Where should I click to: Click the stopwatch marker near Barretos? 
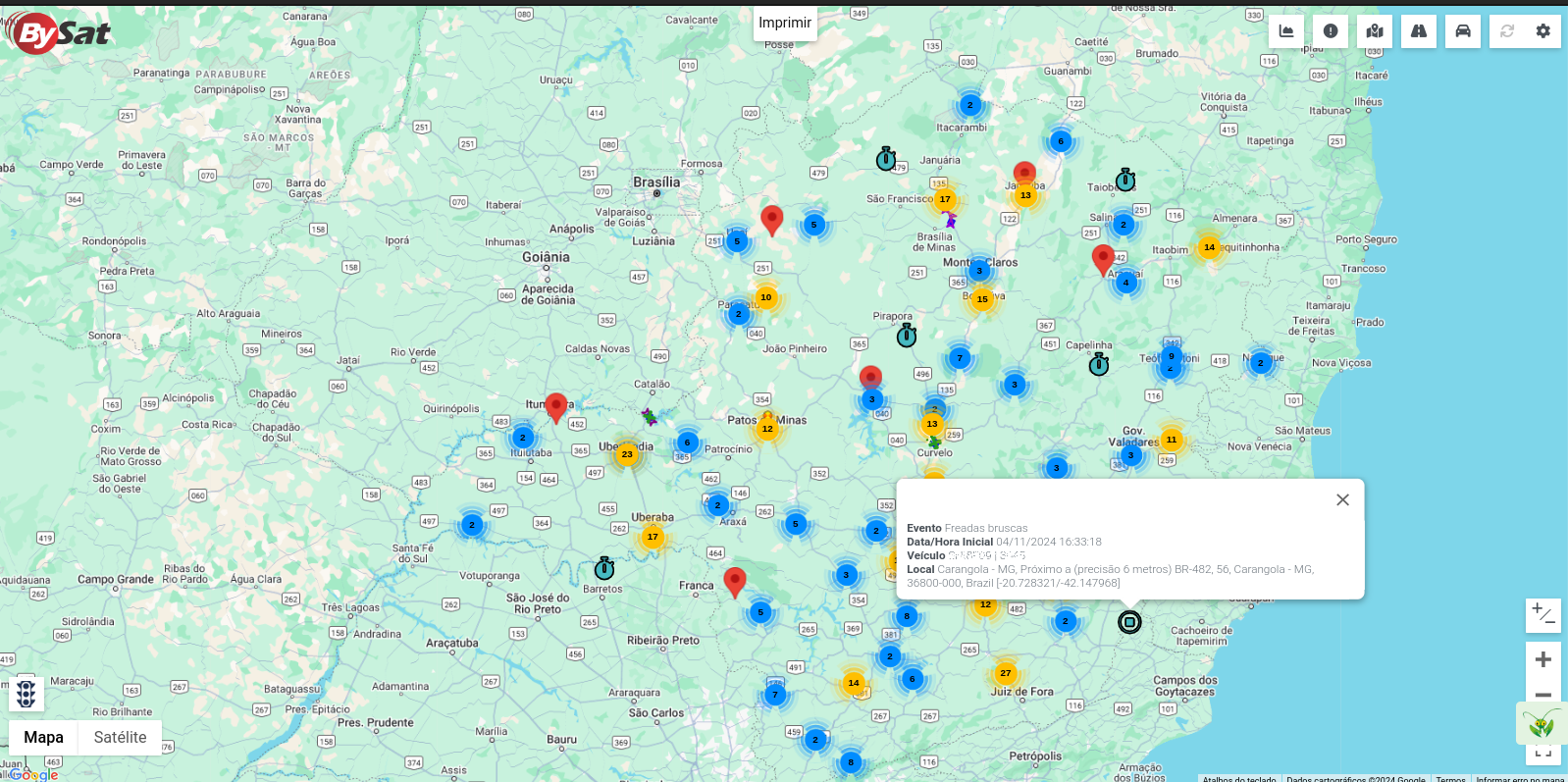tap(604, 568)
